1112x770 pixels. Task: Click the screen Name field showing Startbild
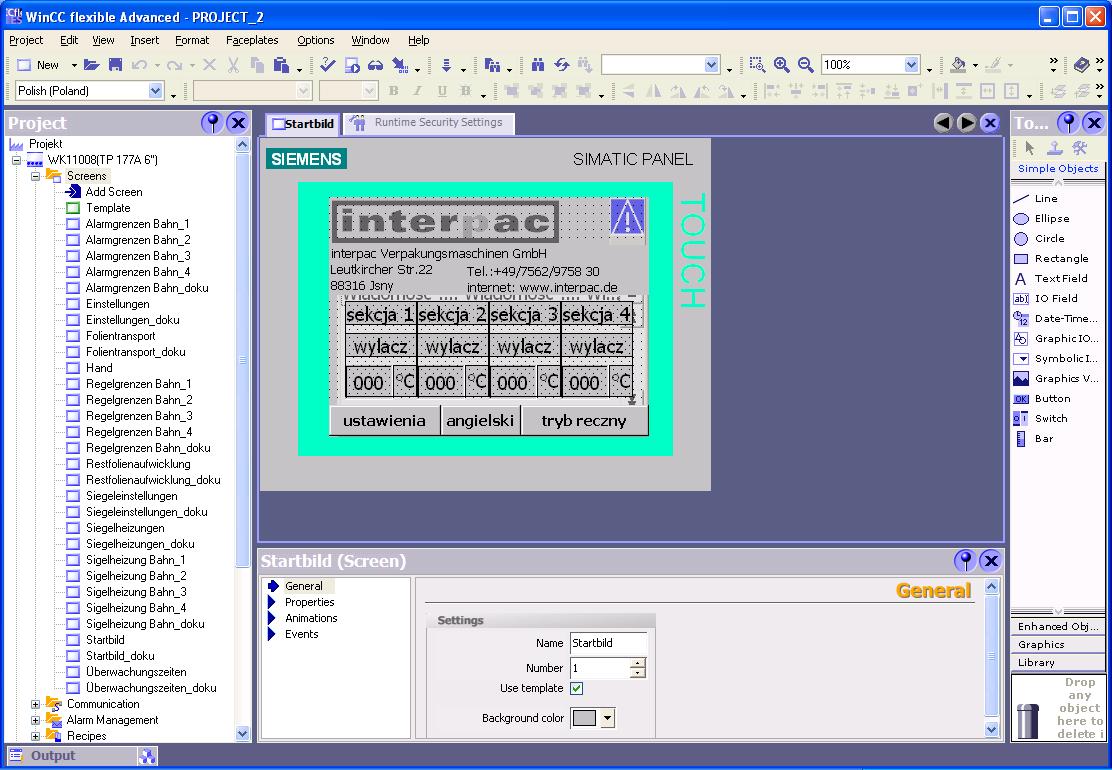608,644
